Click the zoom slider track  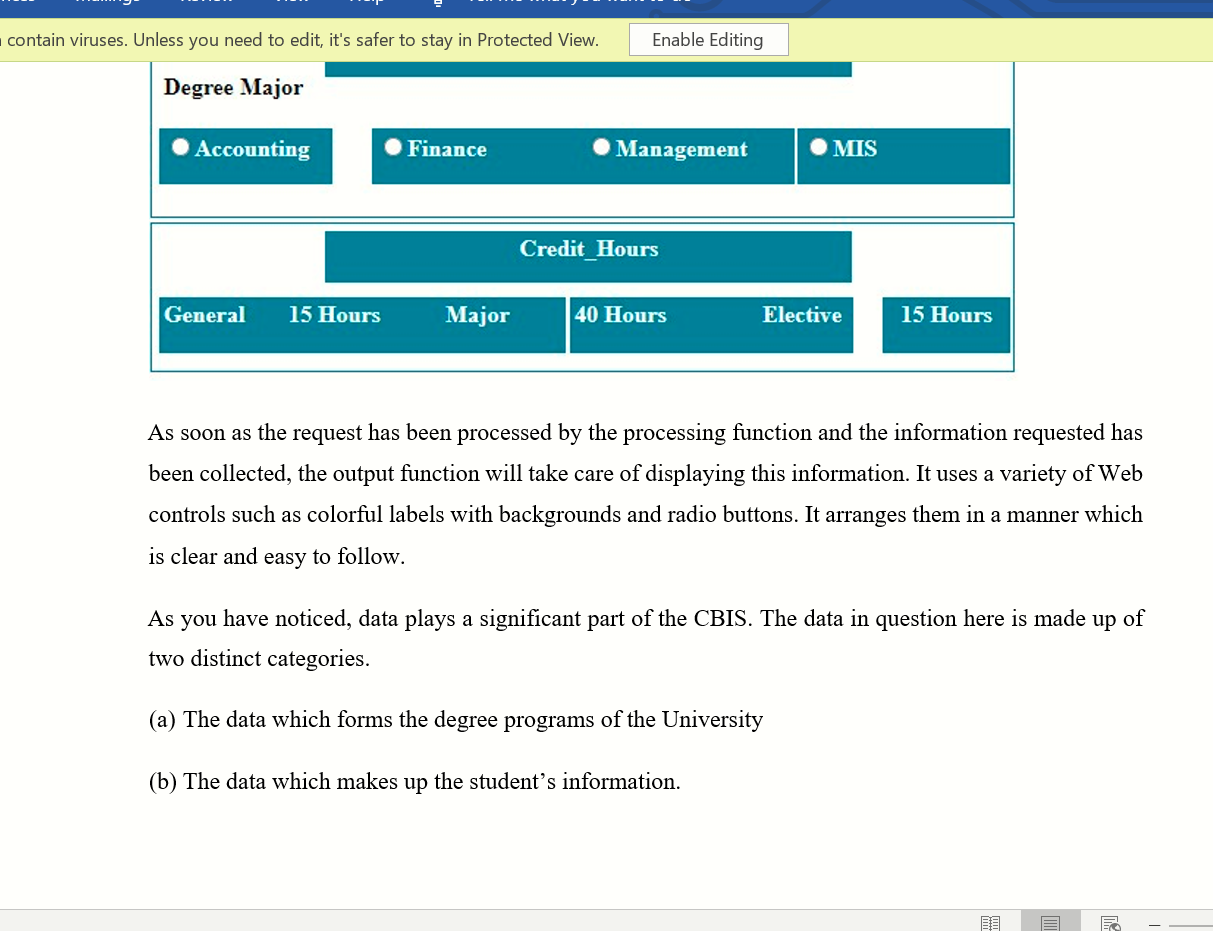coord(1191,924)
